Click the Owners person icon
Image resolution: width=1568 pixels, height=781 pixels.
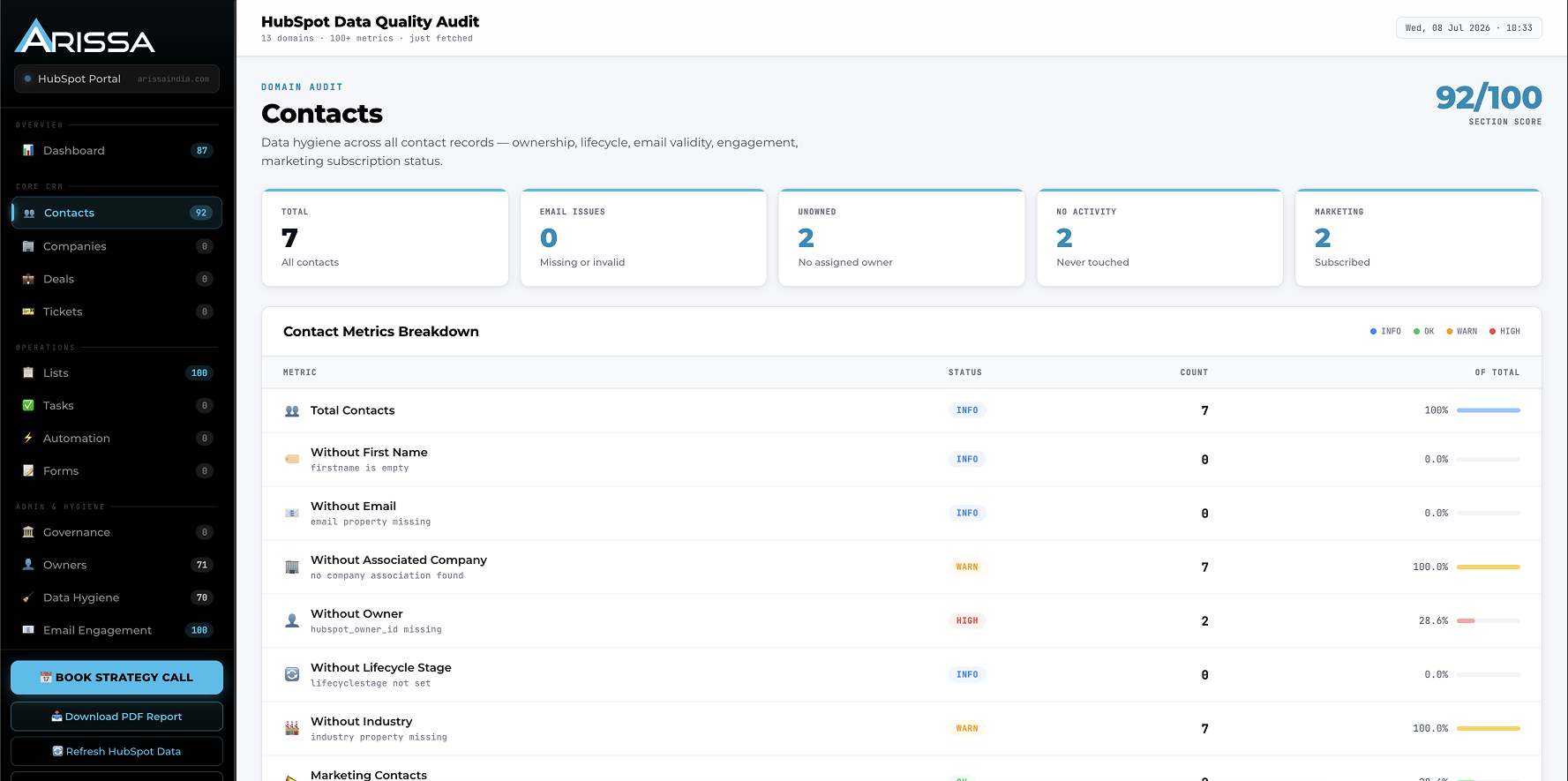pos(28,565)
